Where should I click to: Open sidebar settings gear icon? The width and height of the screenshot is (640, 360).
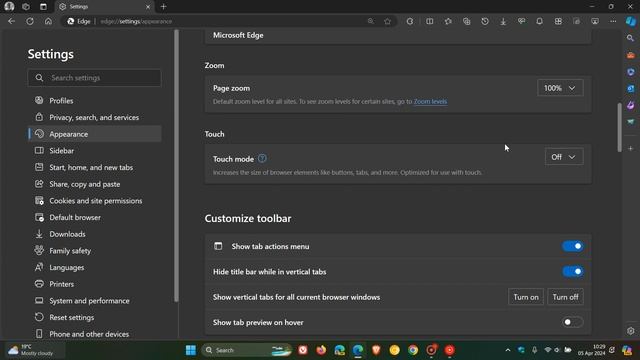[x=631, y=331]
